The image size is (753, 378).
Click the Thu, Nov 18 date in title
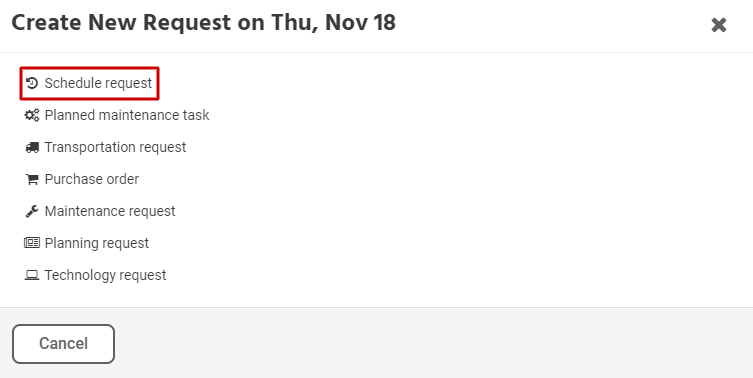(333, 23)
